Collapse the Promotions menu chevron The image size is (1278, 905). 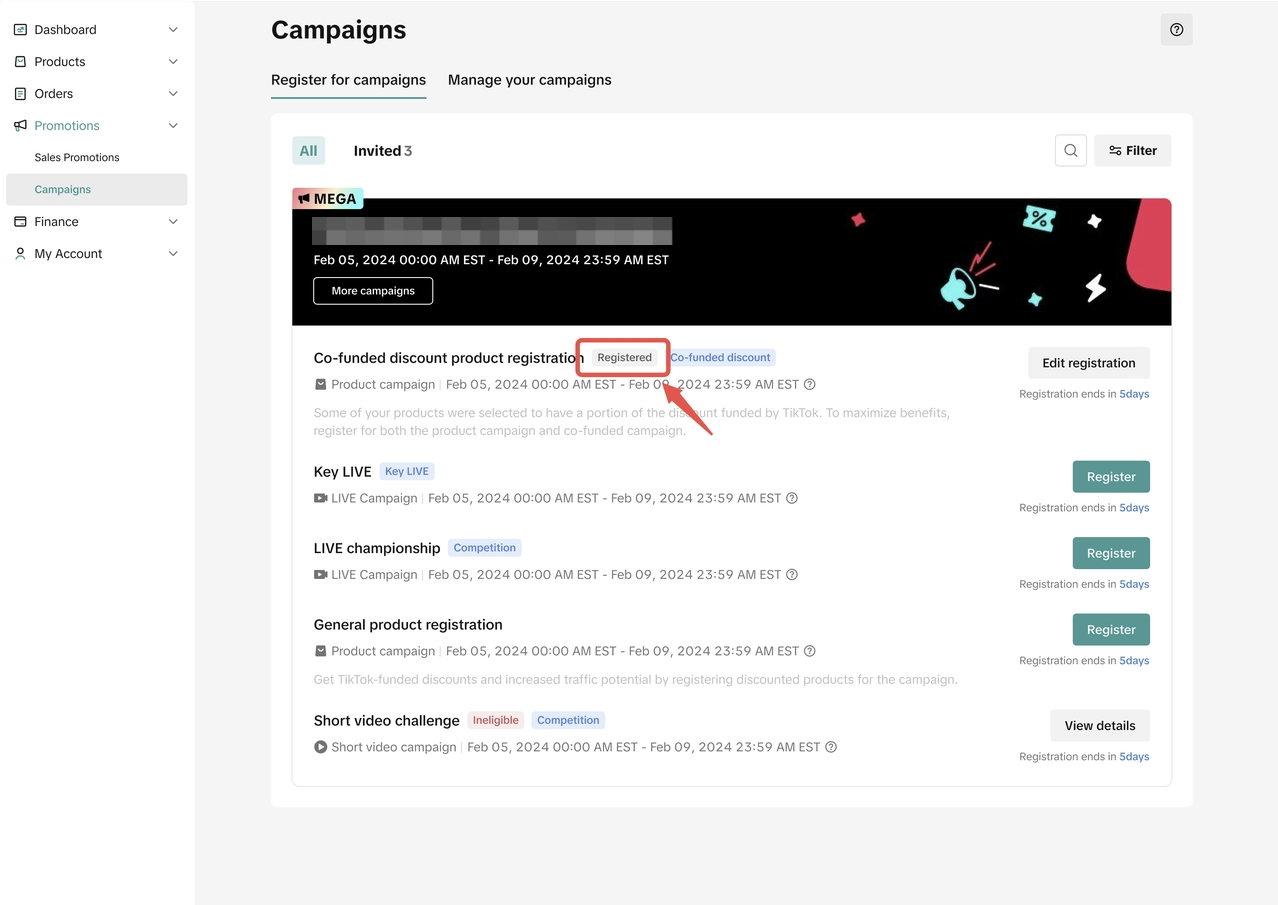click(x=173, y=126)
